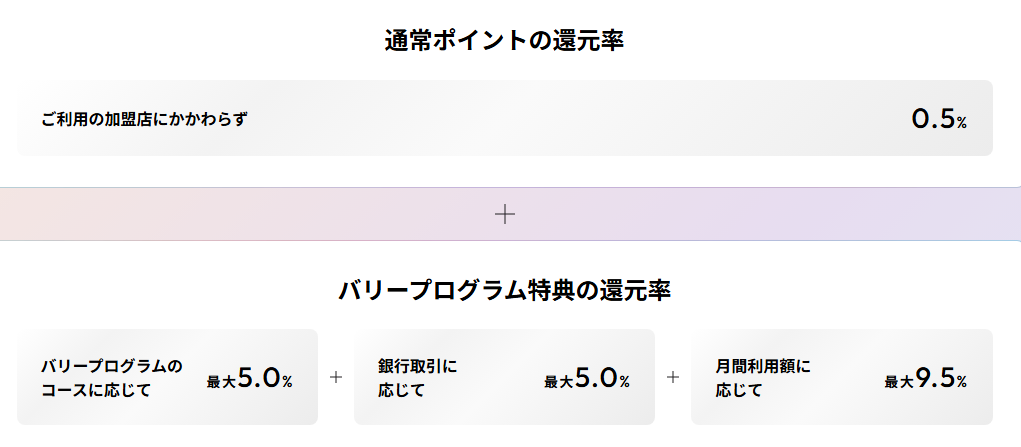This screenshot has width=1021, height=447.
Task: Click the バリープログラム特典の還元率 heading
Action: 505,291
